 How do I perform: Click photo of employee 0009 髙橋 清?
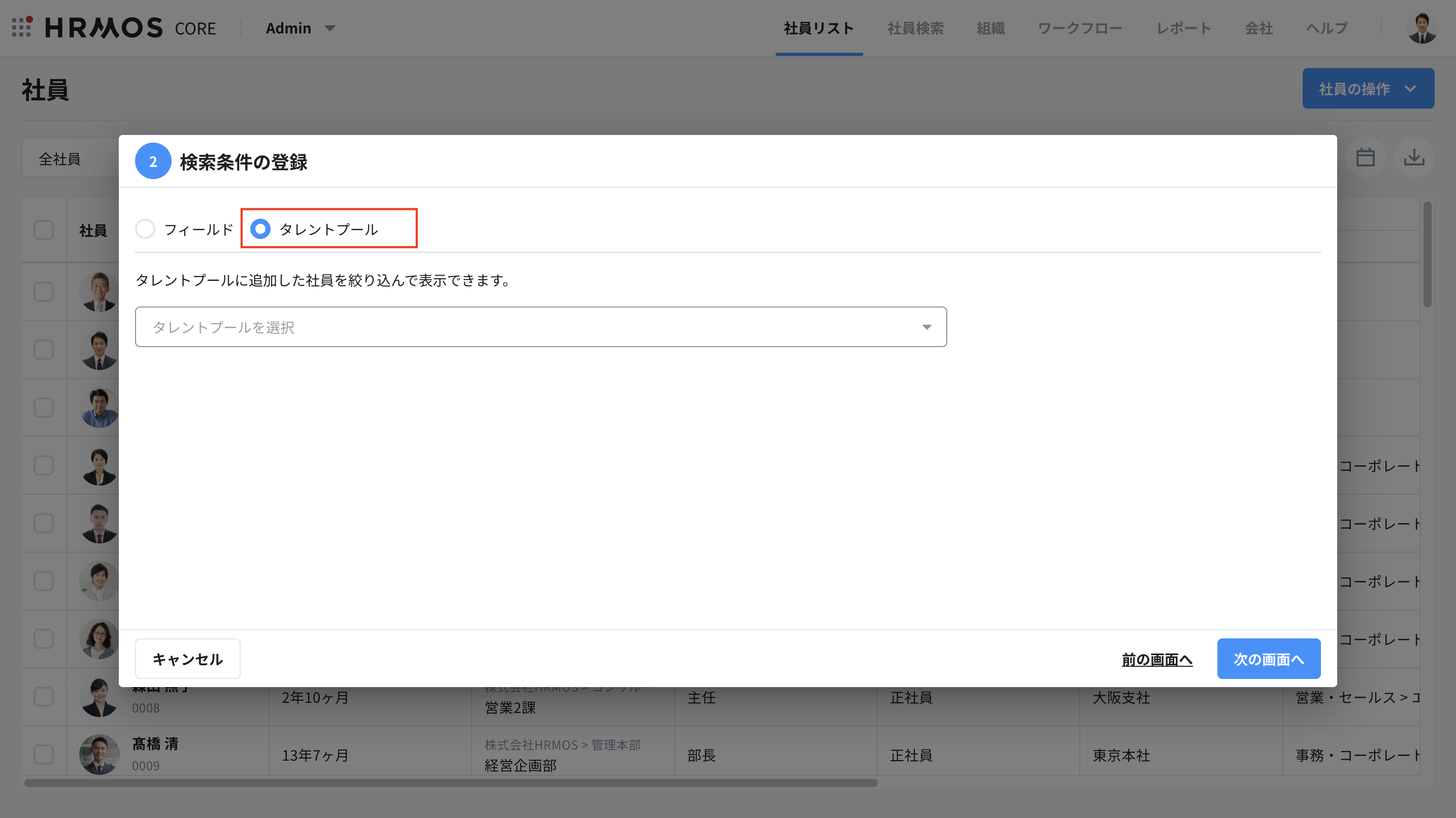(99, 754)
